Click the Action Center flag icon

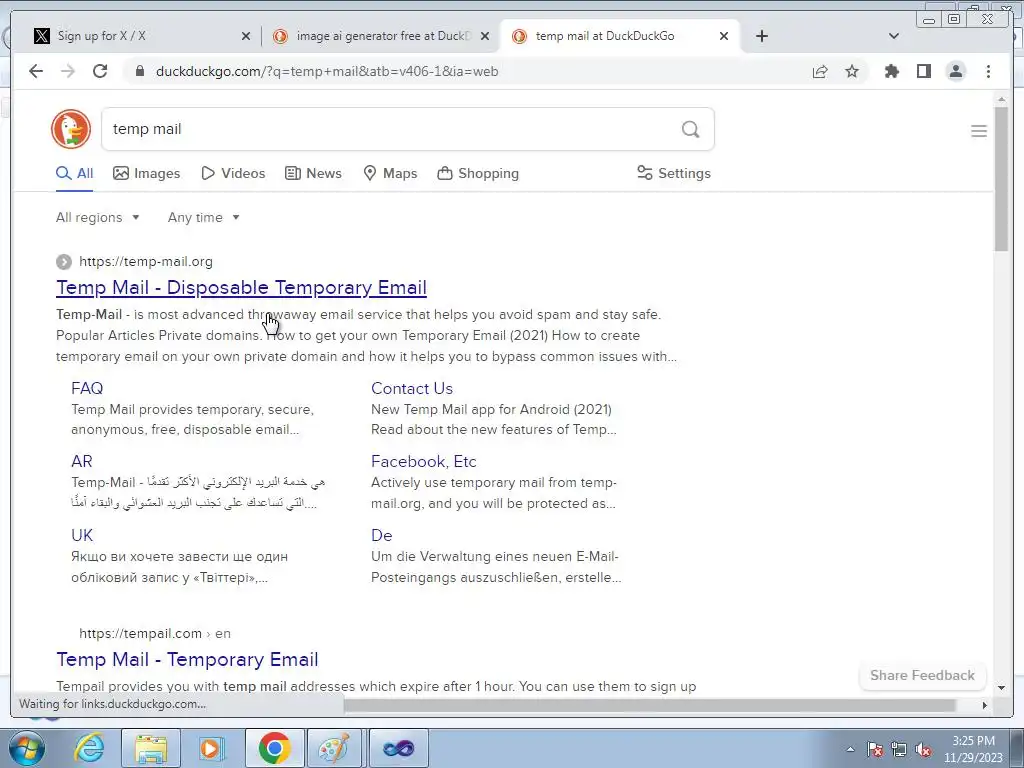tap(875, 749)
